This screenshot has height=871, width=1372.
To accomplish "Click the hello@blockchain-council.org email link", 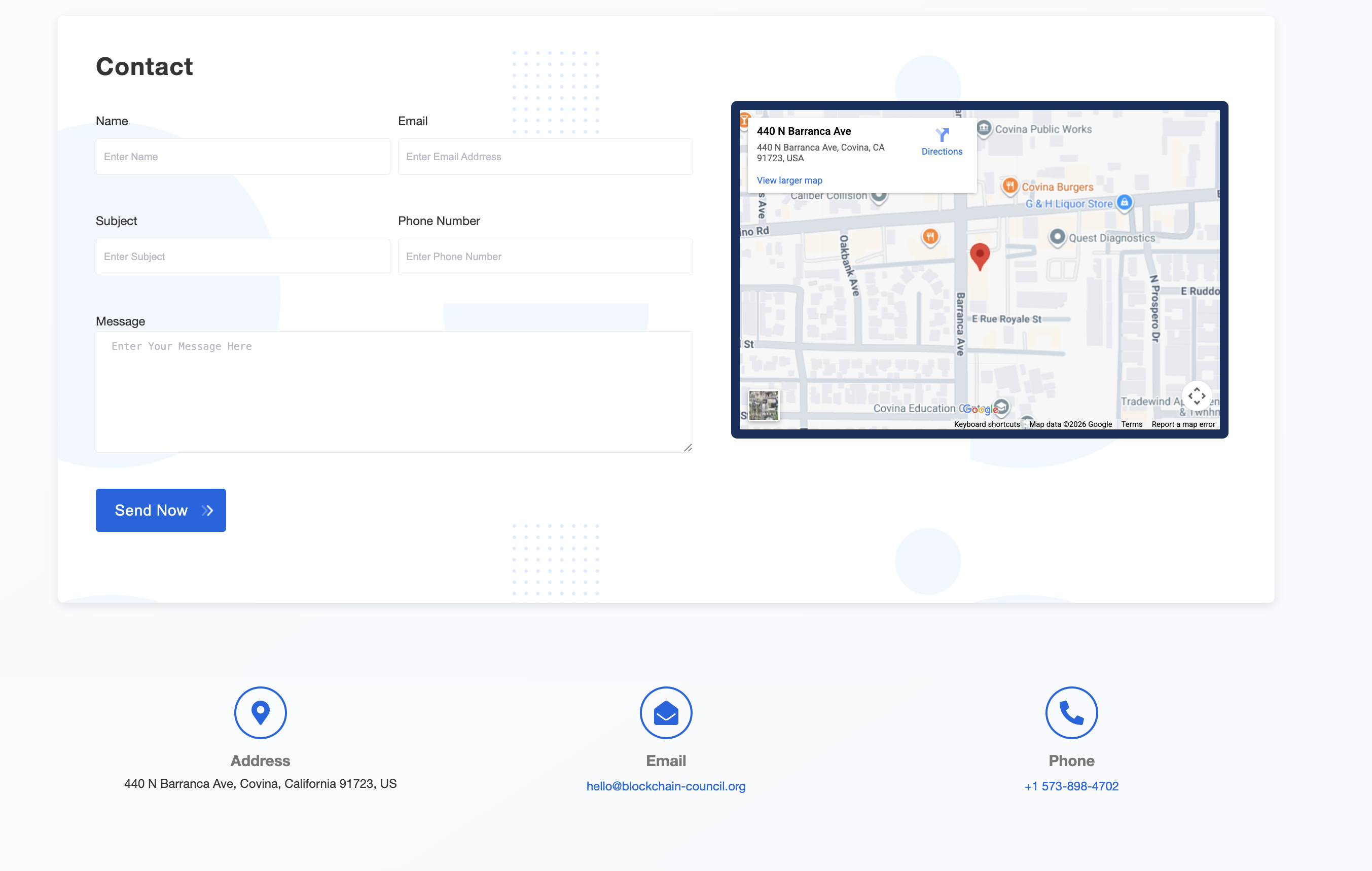I will pyautogui.click(x=666, y=786).
